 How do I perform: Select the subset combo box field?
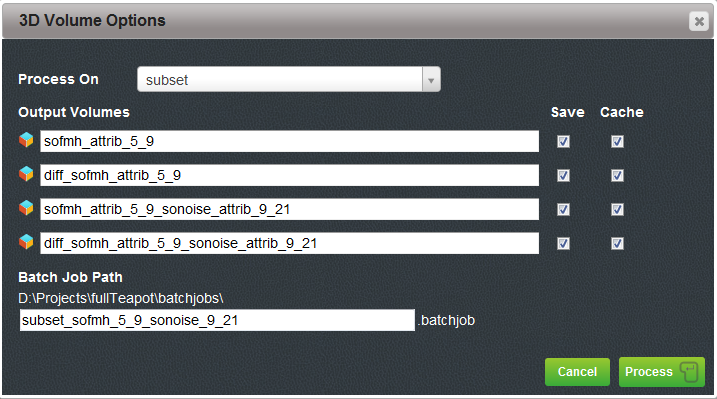[289, 80]
